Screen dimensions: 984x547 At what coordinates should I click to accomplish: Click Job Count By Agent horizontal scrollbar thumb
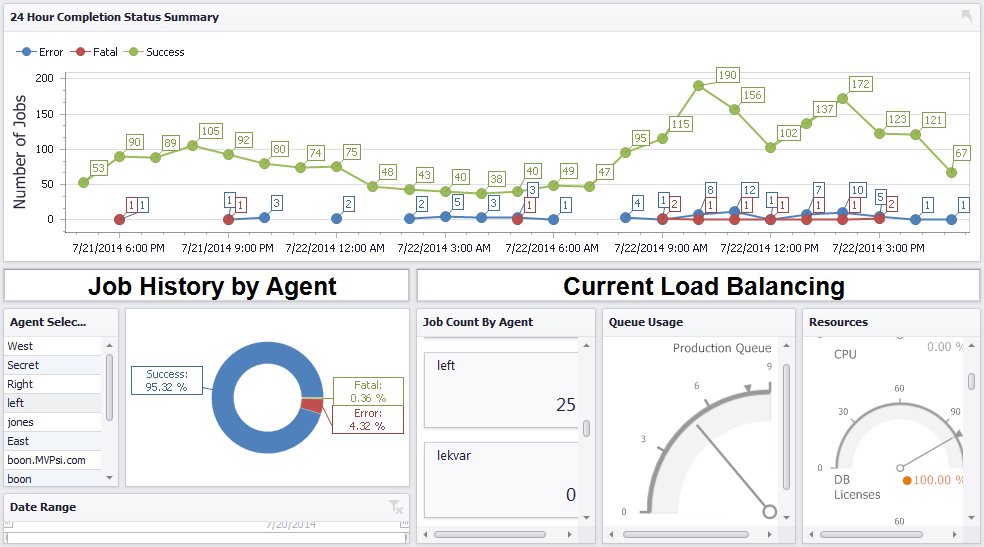[489, 534]
